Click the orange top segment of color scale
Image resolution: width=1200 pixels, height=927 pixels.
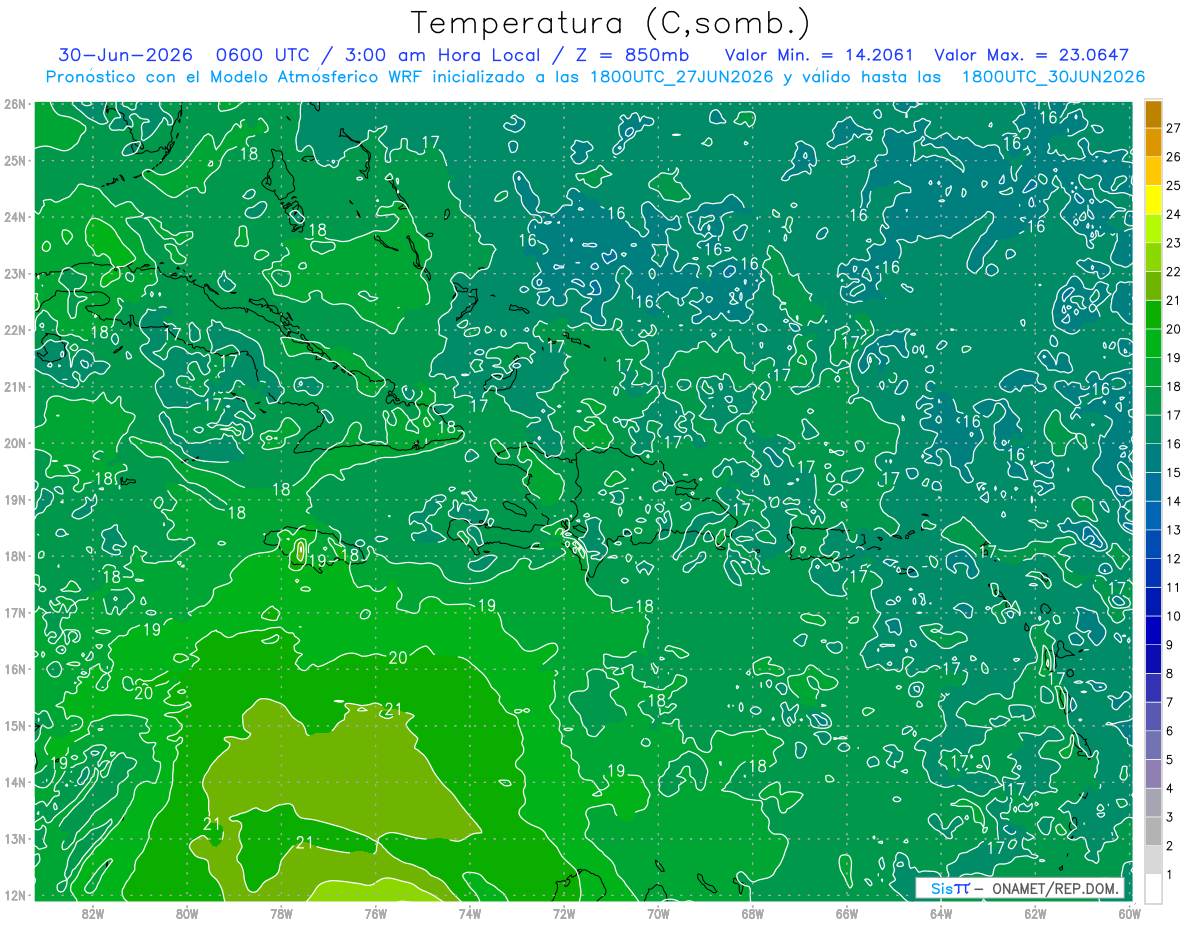click(x=1154, y=115)
